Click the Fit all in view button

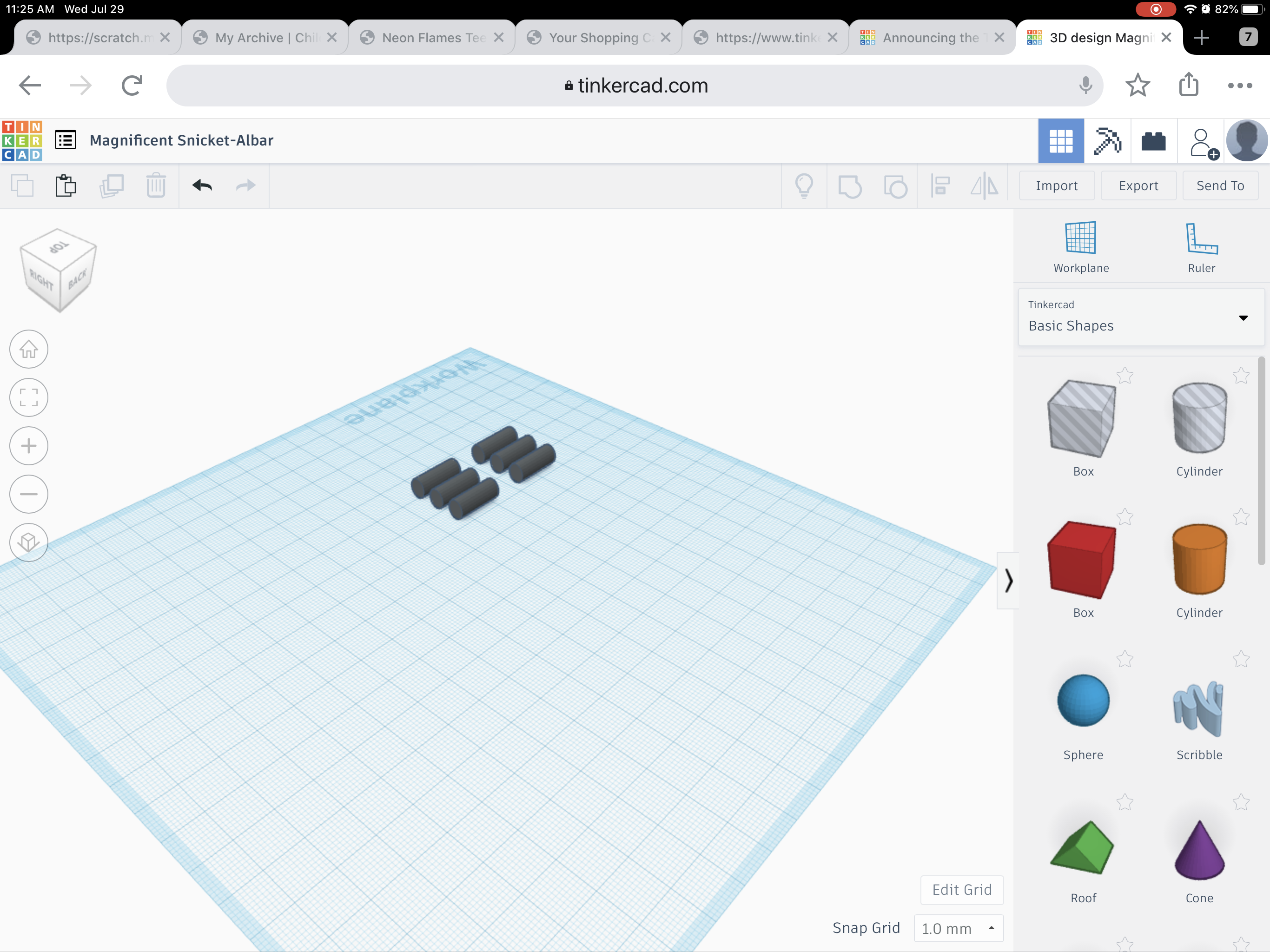point(29,397)
